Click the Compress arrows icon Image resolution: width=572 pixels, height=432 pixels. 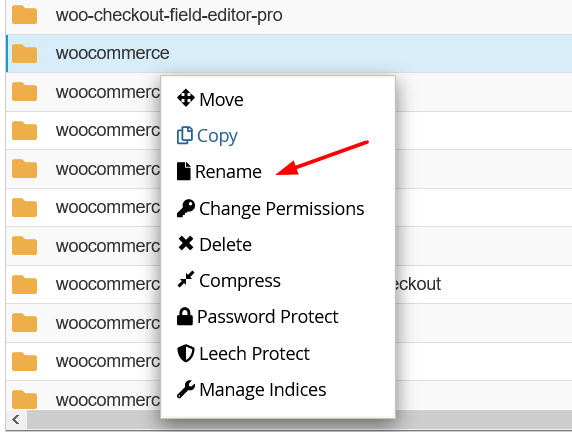coord(186,280)
